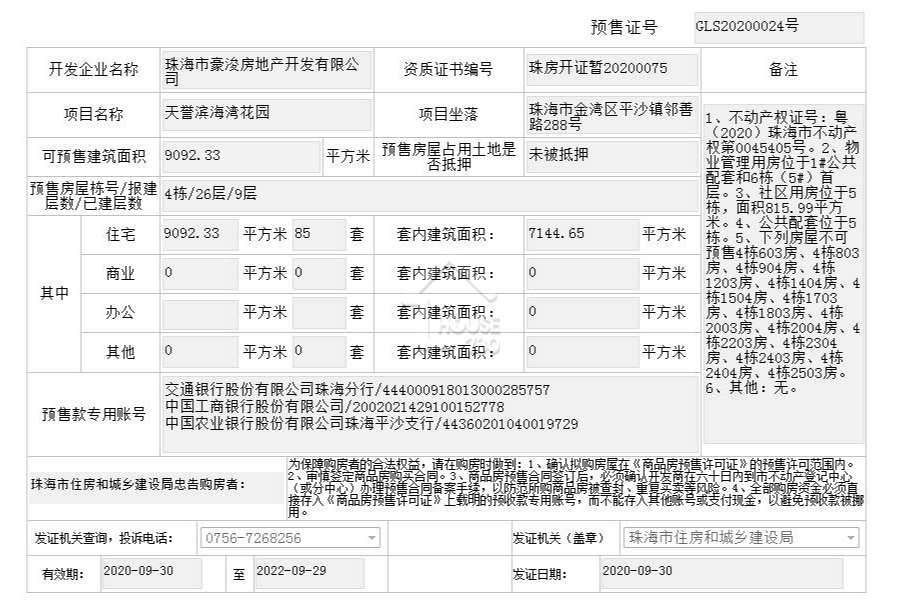The image size is (900, 600).
Task: Click the 商业 area field
Action: point(200,274)
